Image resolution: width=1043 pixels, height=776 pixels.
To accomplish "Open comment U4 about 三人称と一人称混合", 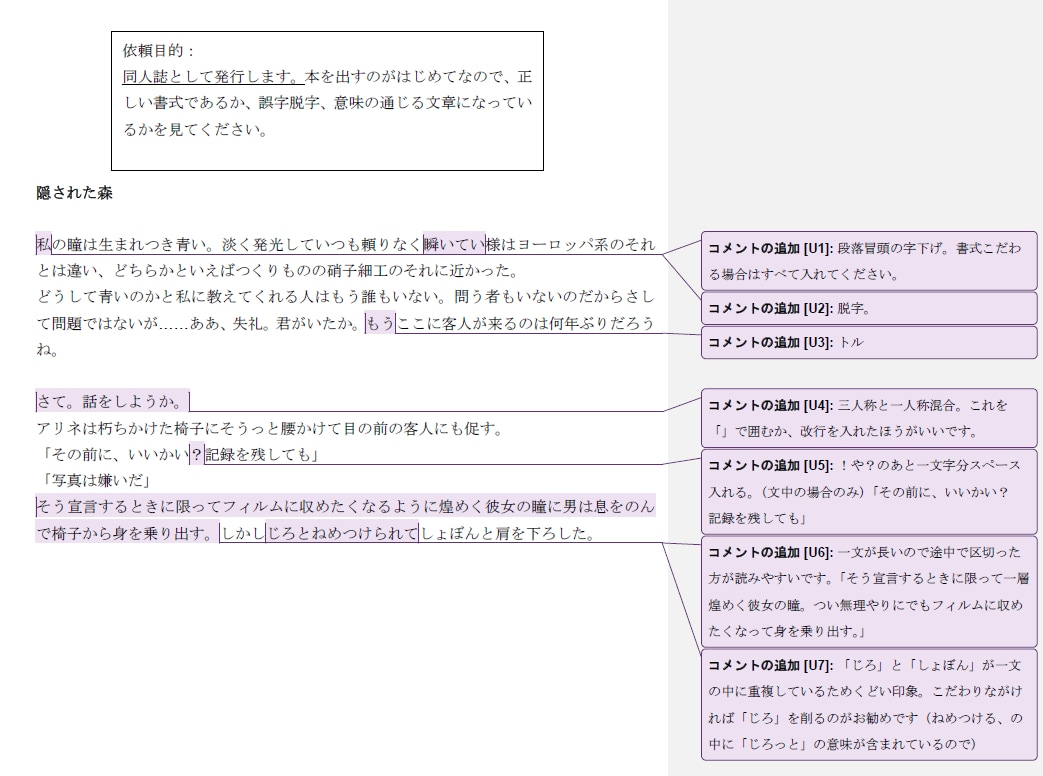I will (x=869, y=418).
